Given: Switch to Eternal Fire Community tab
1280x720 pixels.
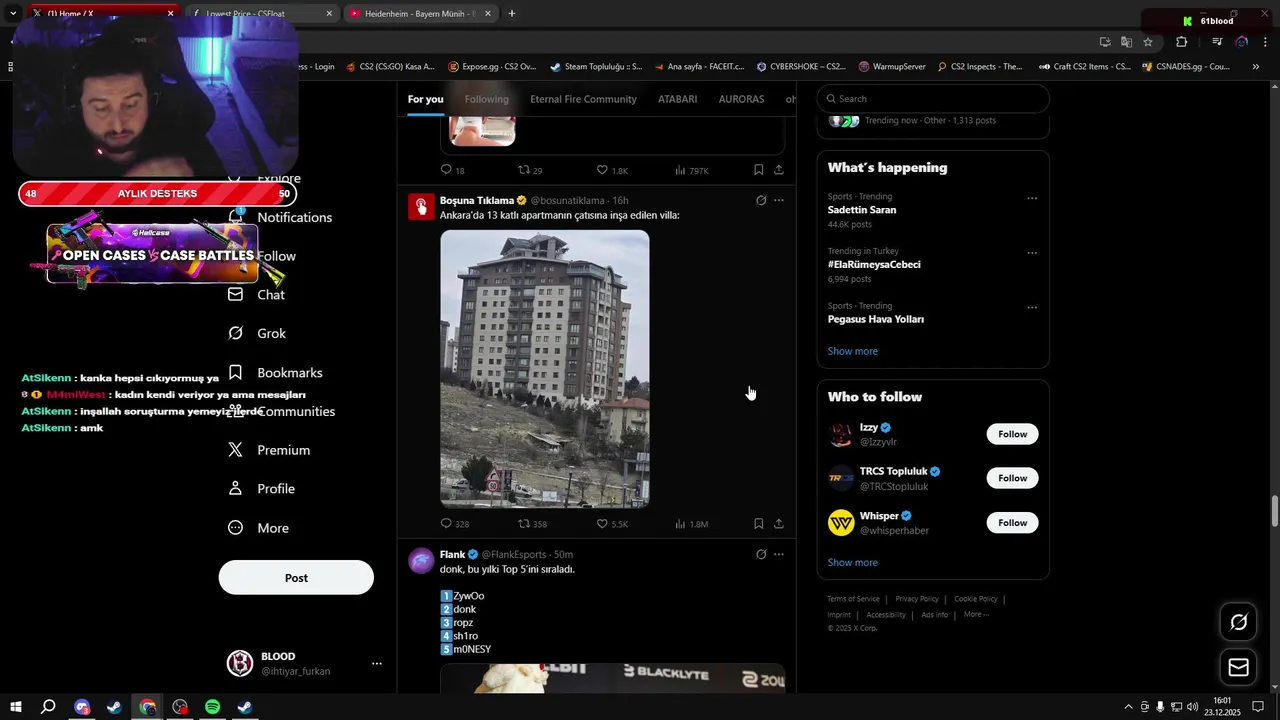Looking at the screenshot, I should 583,99.
